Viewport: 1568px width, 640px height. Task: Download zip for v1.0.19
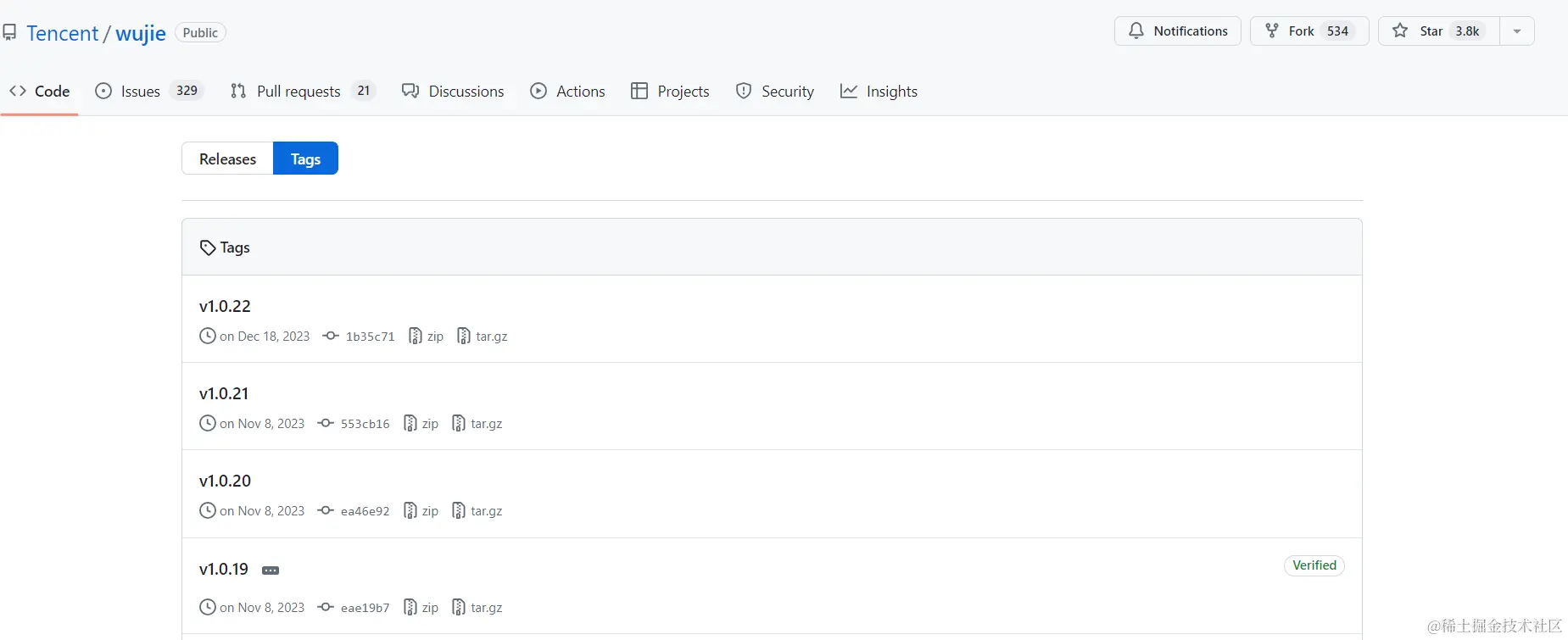[421, 608]
